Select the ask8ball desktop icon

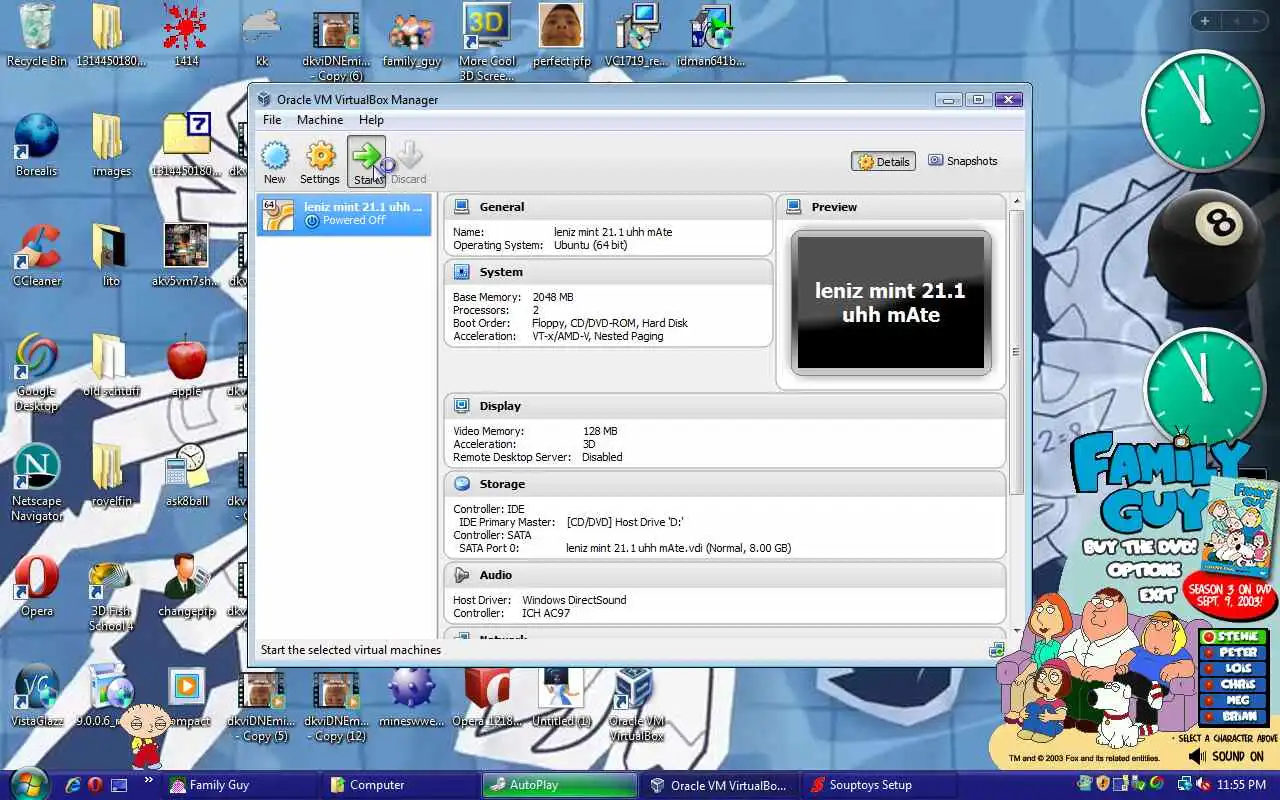pyautogui.click(x=186, y=476)
